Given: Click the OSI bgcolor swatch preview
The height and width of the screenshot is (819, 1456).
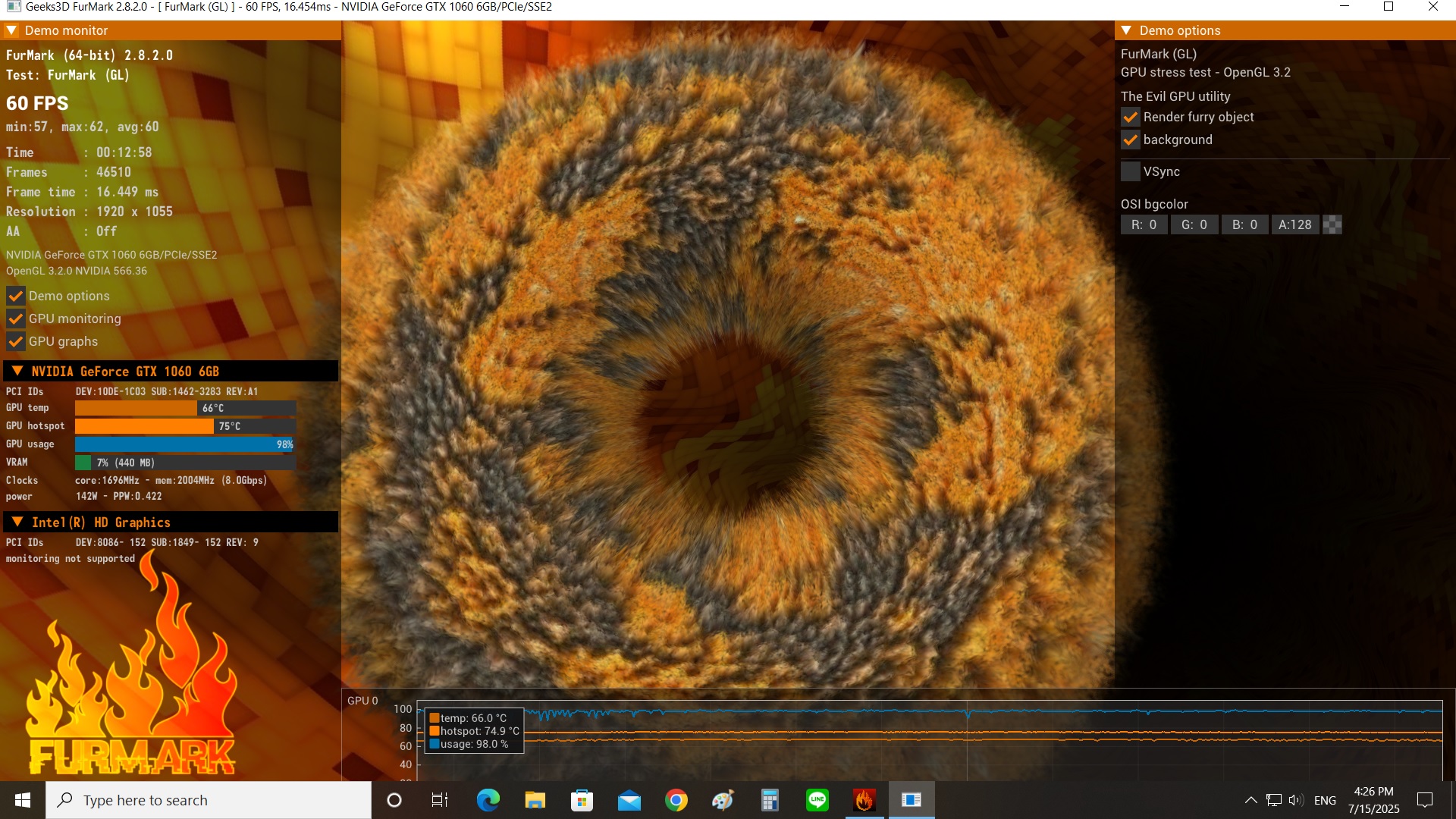Looking at the screenshot, I should (1332, 224).
